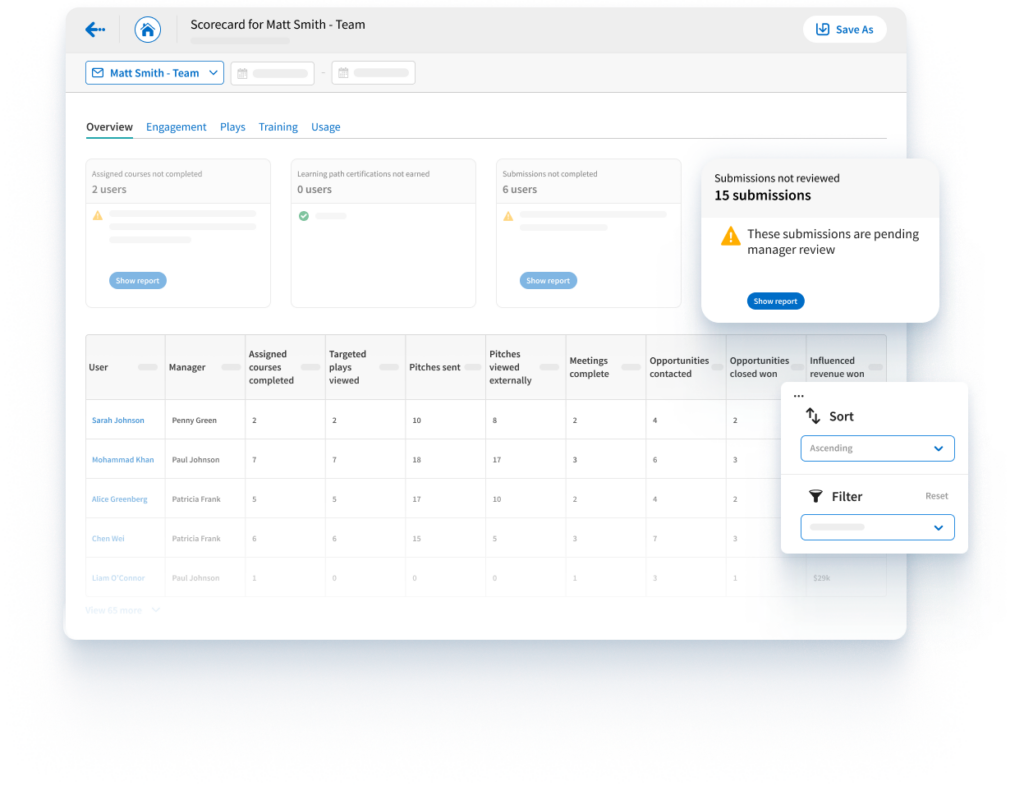
Task: Click the end date calendar field
Action: pyautogui.click(x=374, y=73)
